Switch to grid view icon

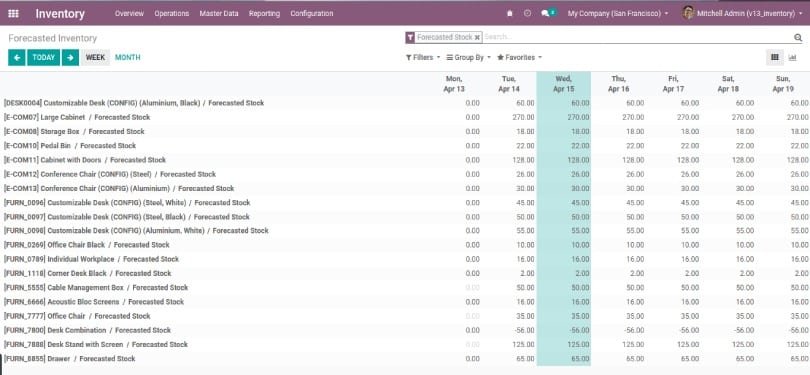(775, 57)
